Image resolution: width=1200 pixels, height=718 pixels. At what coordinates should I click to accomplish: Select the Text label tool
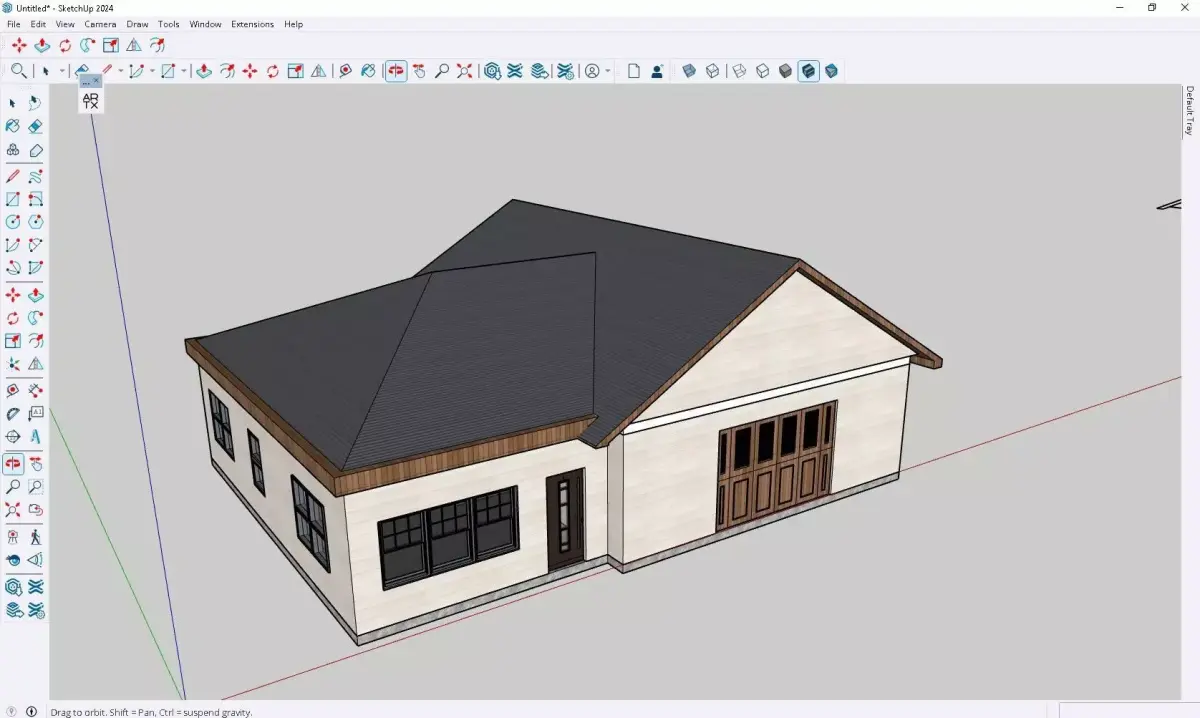35,413
